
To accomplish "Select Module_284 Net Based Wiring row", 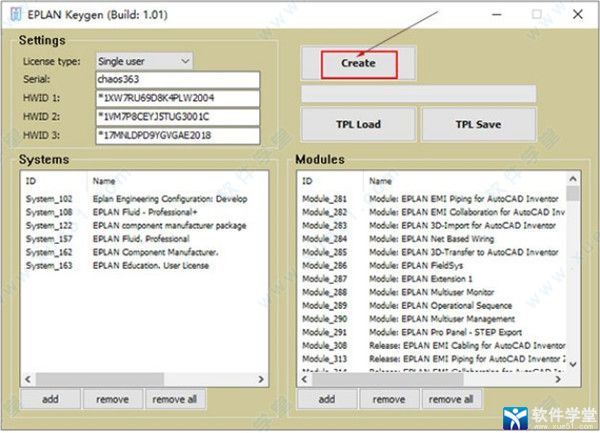I will pyautogui.click(x=432, y=239).
